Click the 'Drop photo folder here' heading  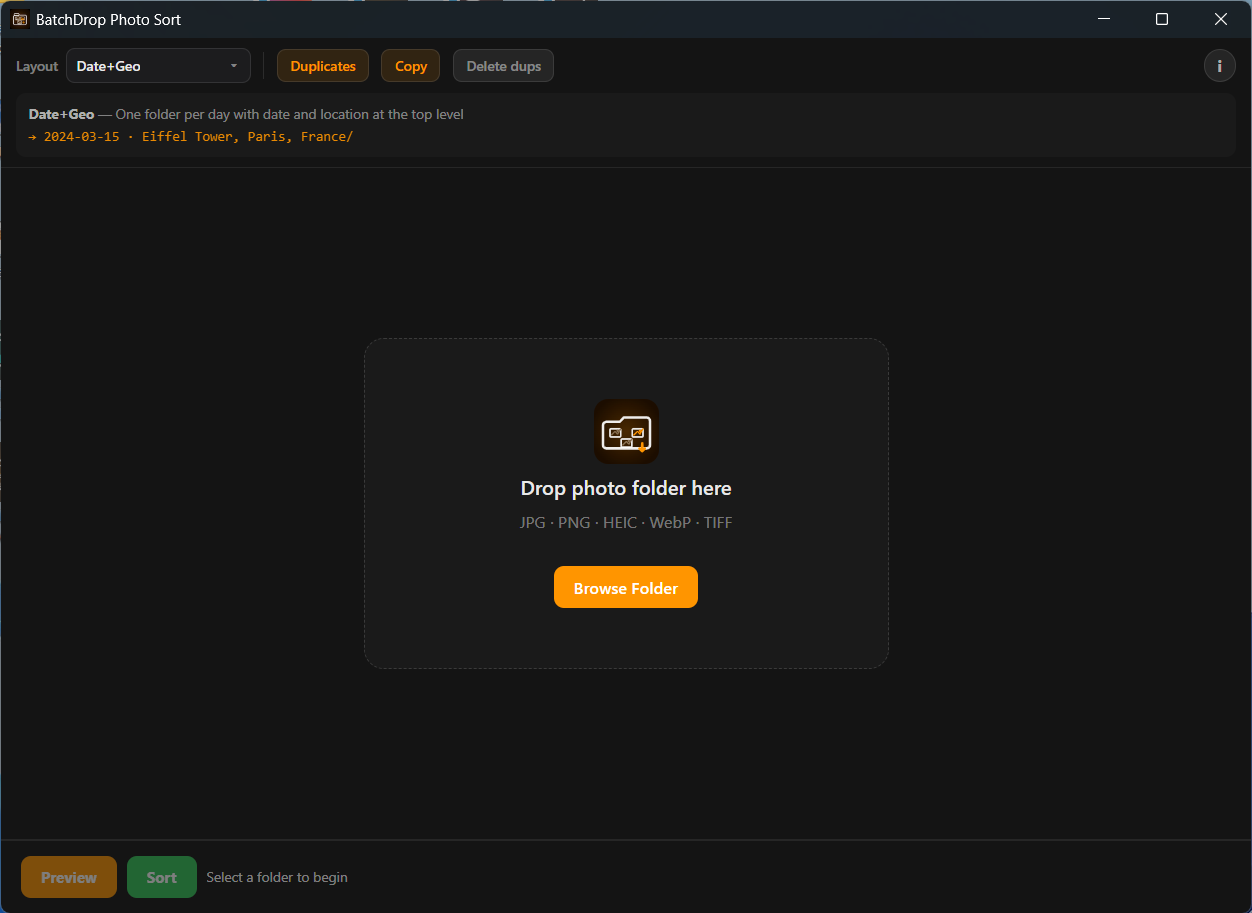626,488
